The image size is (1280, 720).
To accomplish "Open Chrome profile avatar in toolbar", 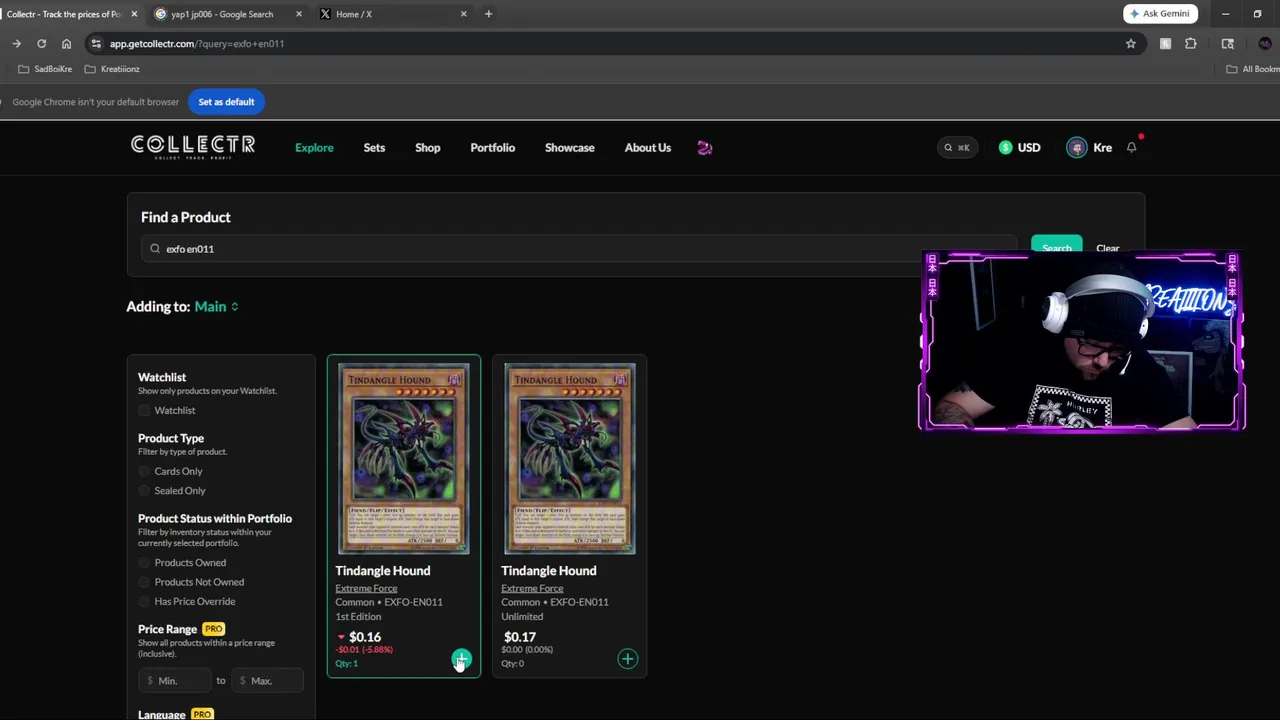I will [1265, 44].
